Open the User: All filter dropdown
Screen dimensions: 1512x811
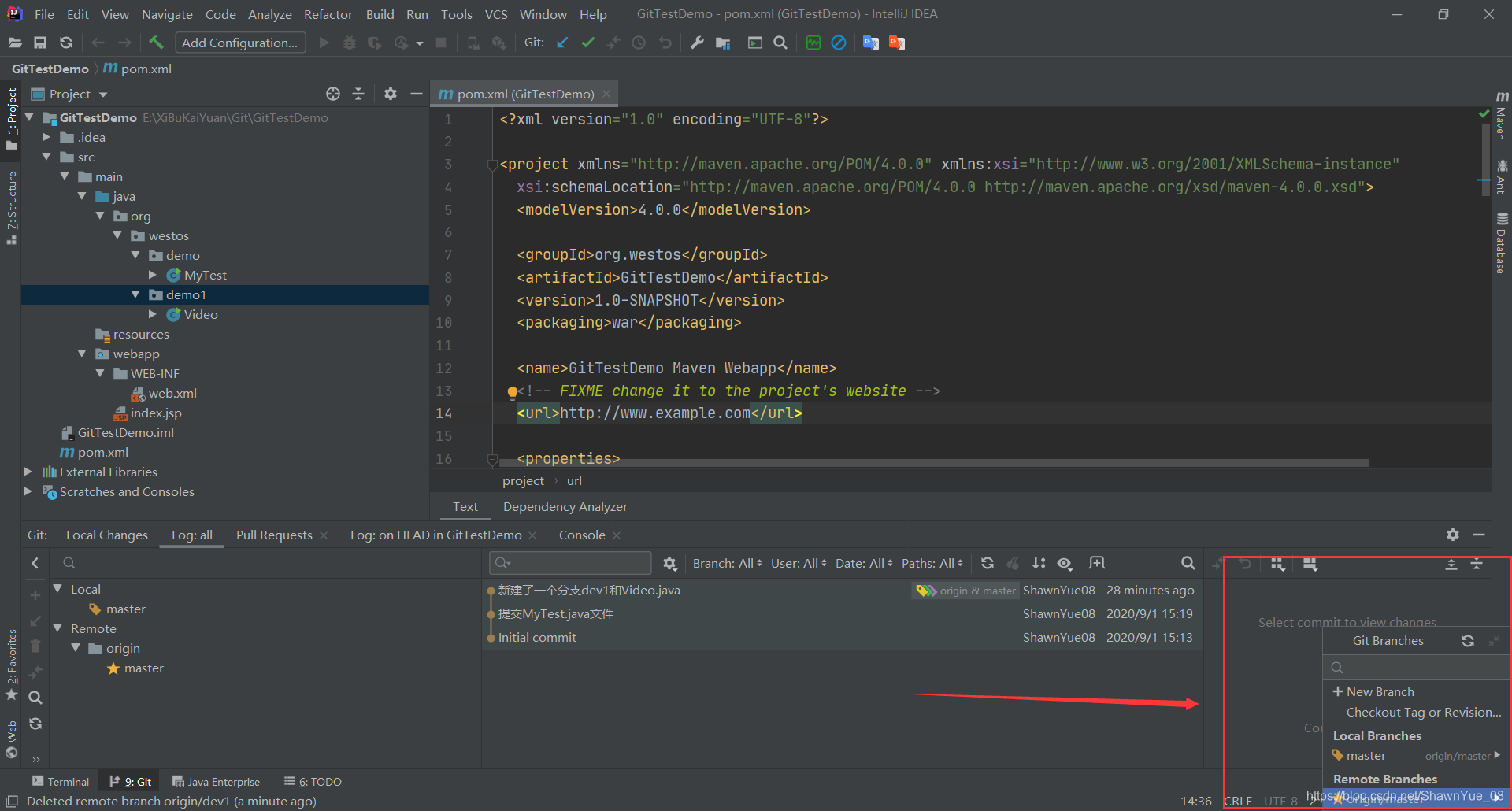pos(799,563)
